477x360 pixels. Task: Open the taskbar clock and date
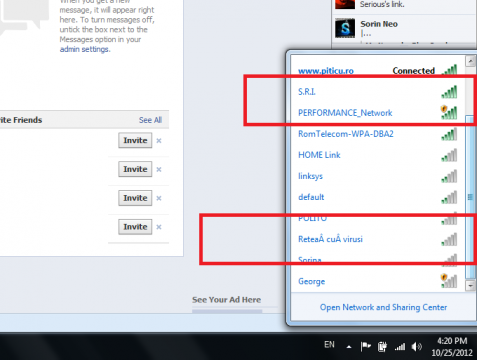452,347
